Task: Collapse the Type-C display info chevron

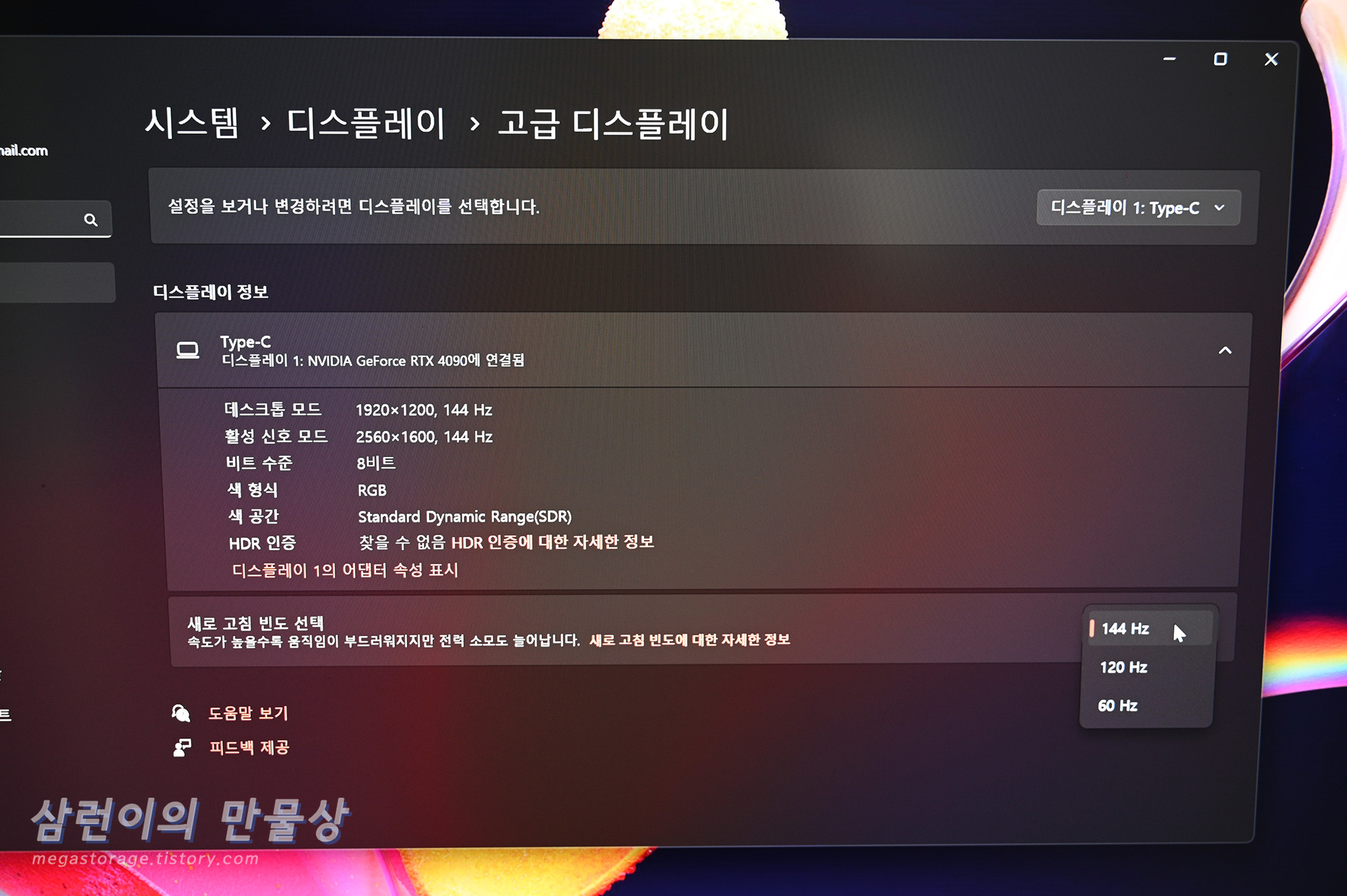Action: tap(1225, 351)
